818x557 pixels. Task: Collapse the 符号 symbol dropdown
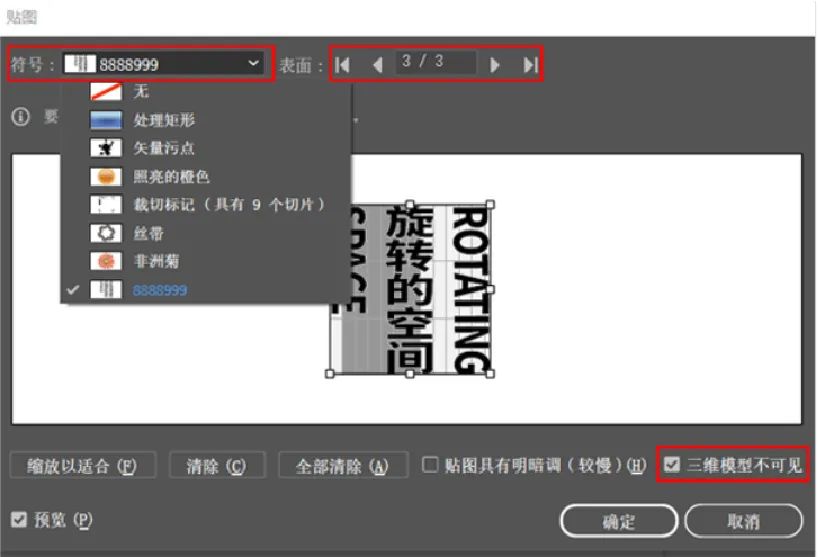click(x=252, y=64)
